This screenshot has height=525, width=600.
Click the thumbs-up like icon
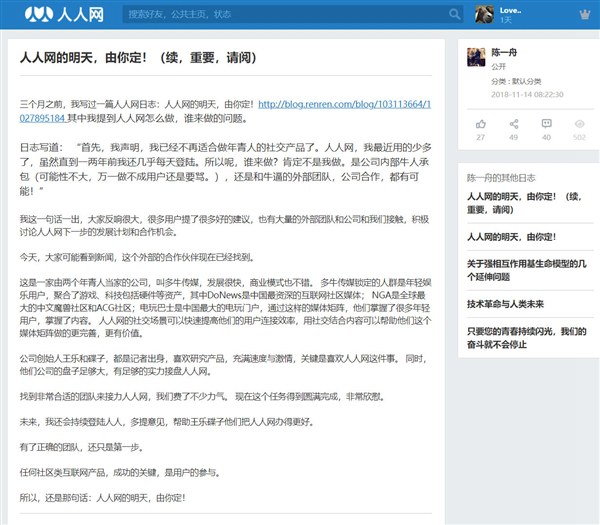481,124
